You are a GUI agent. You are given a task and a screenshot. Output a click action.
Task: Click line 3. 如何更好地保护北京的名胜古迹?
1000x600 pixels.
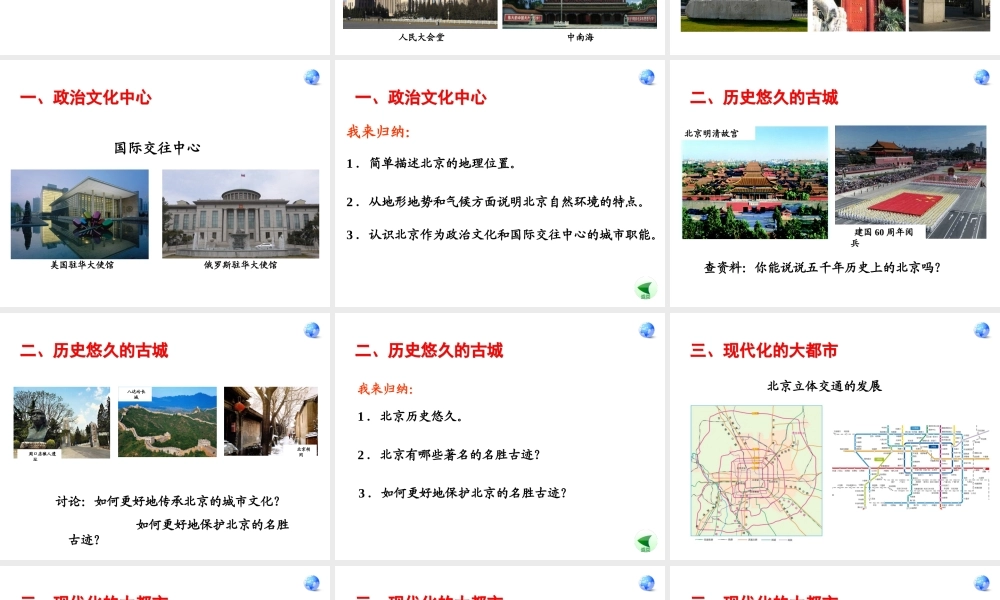coord(462,493)
